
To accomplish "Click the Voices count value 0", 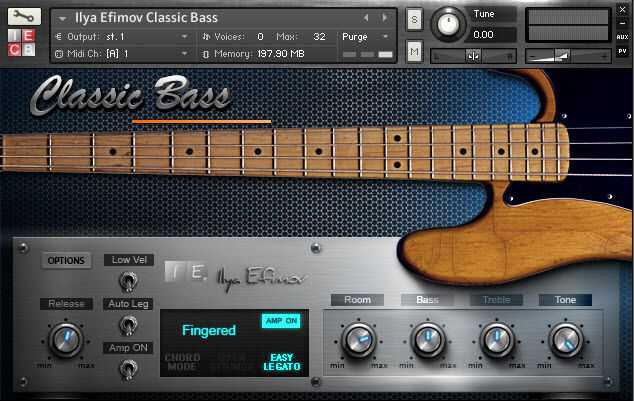I will coord(260,37).
